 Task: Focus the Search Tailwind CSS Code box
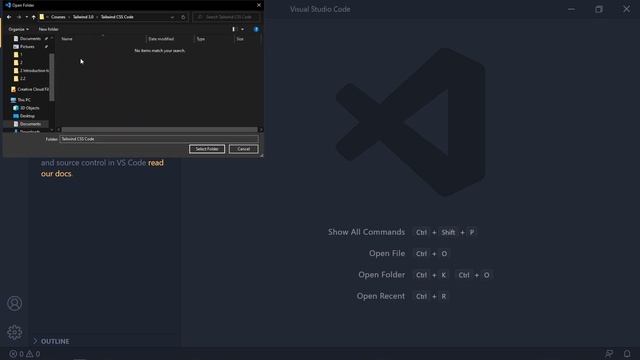(x=226, y=17)
